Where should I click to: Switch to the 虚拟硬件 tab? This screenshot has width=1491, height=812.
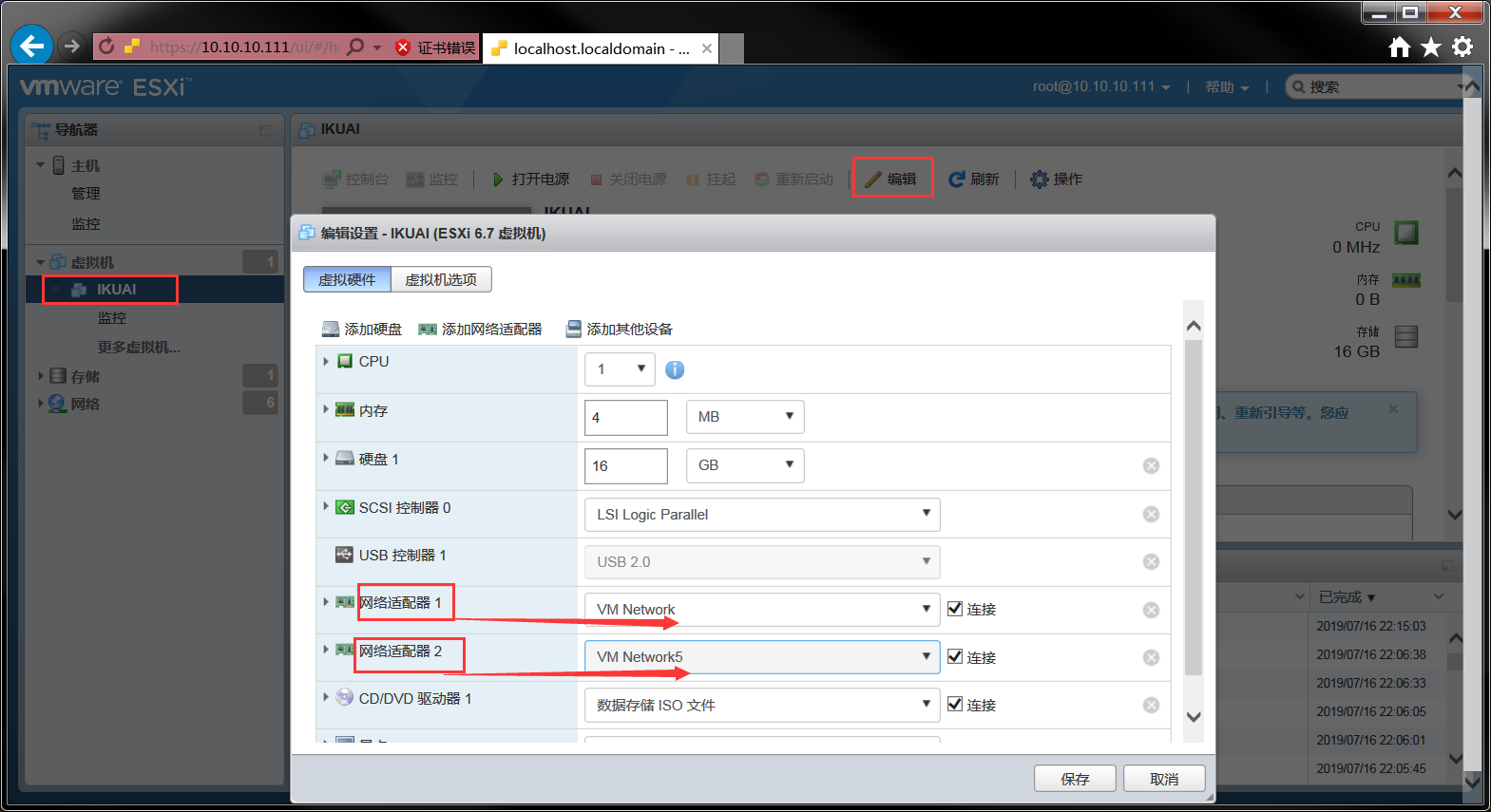point(347,279)
